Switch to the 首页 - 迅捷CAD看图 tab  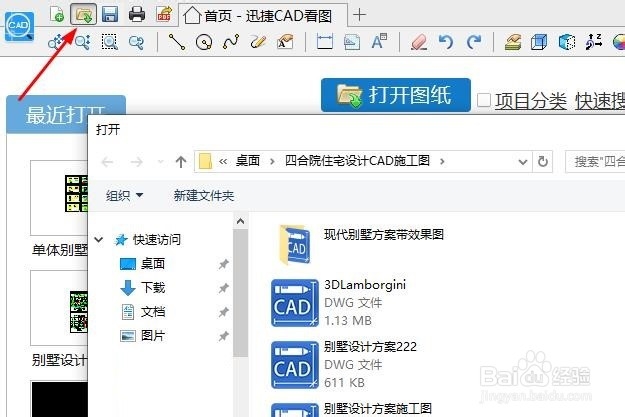pyautogui.click(x=263, y=16)
